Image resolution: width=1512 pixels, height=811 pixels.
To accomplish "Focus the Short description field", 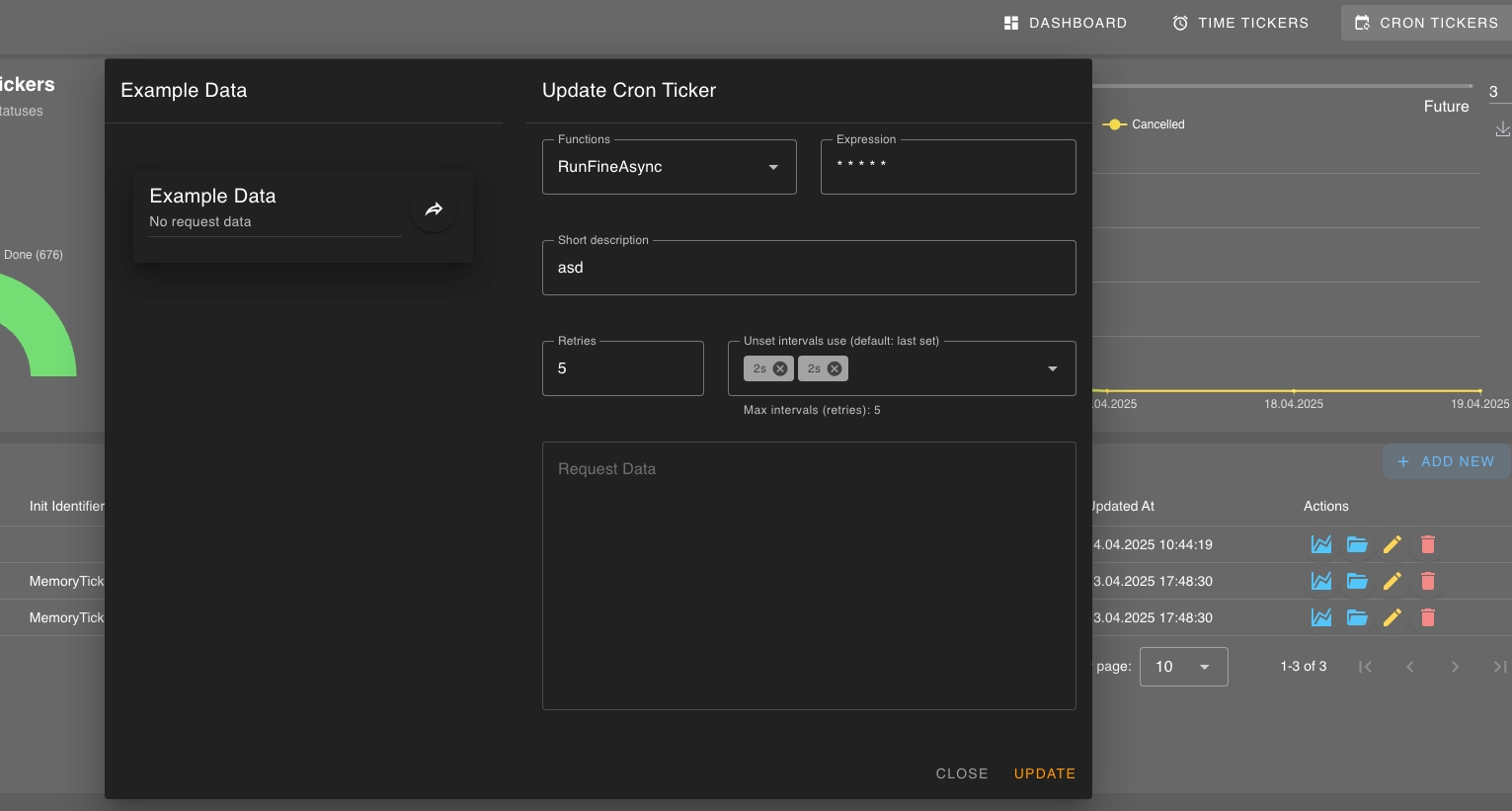I will point(809,268).
